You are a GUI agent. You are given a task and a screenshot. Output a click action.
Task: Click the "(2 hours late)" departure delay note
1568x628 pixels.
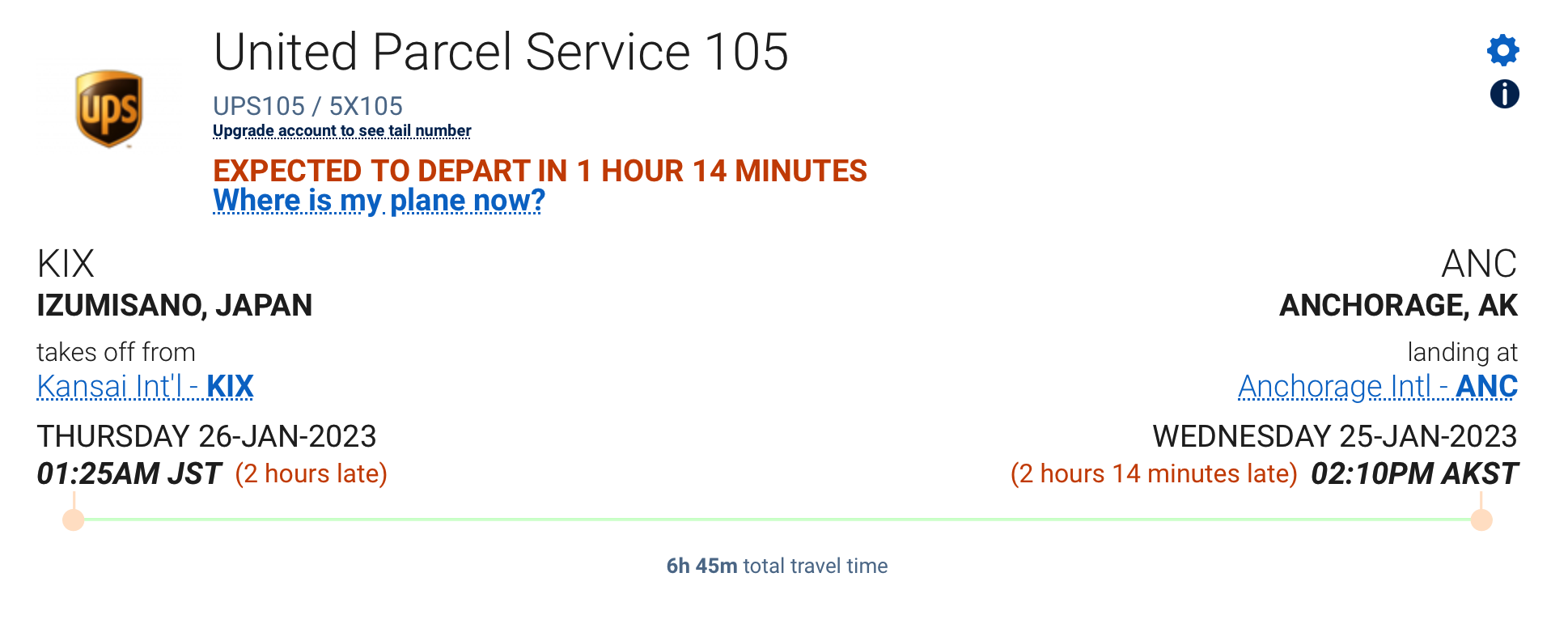point(311,473)
